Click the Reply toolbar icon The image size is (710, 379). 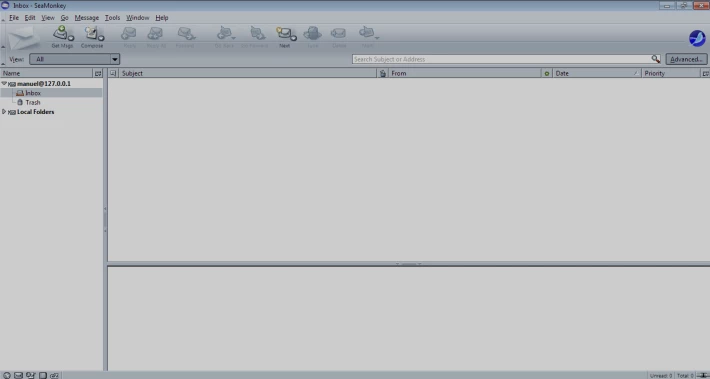pyautogui.click(x=129, y=34)
